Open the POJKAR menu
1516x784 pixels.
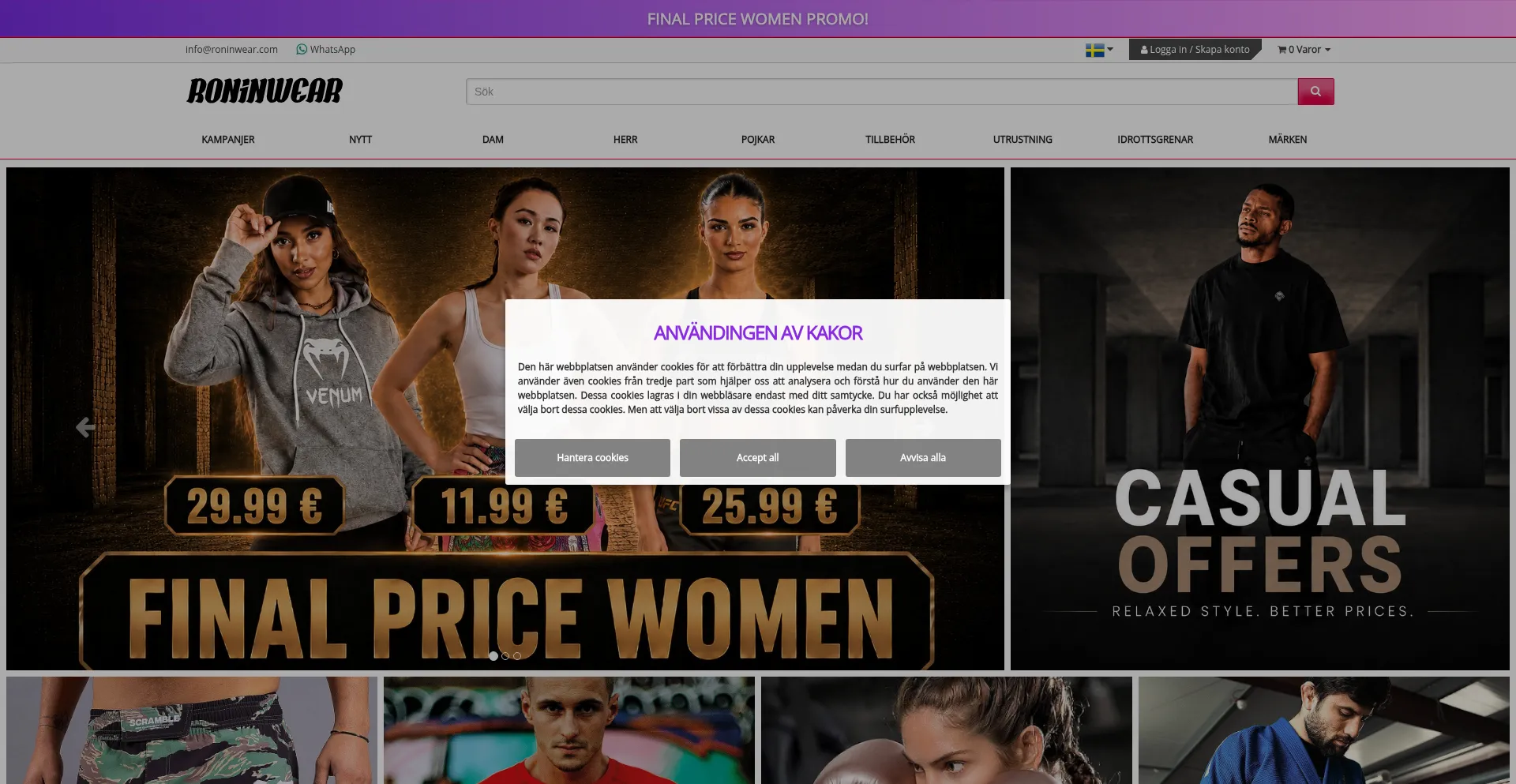click(758, 140)
